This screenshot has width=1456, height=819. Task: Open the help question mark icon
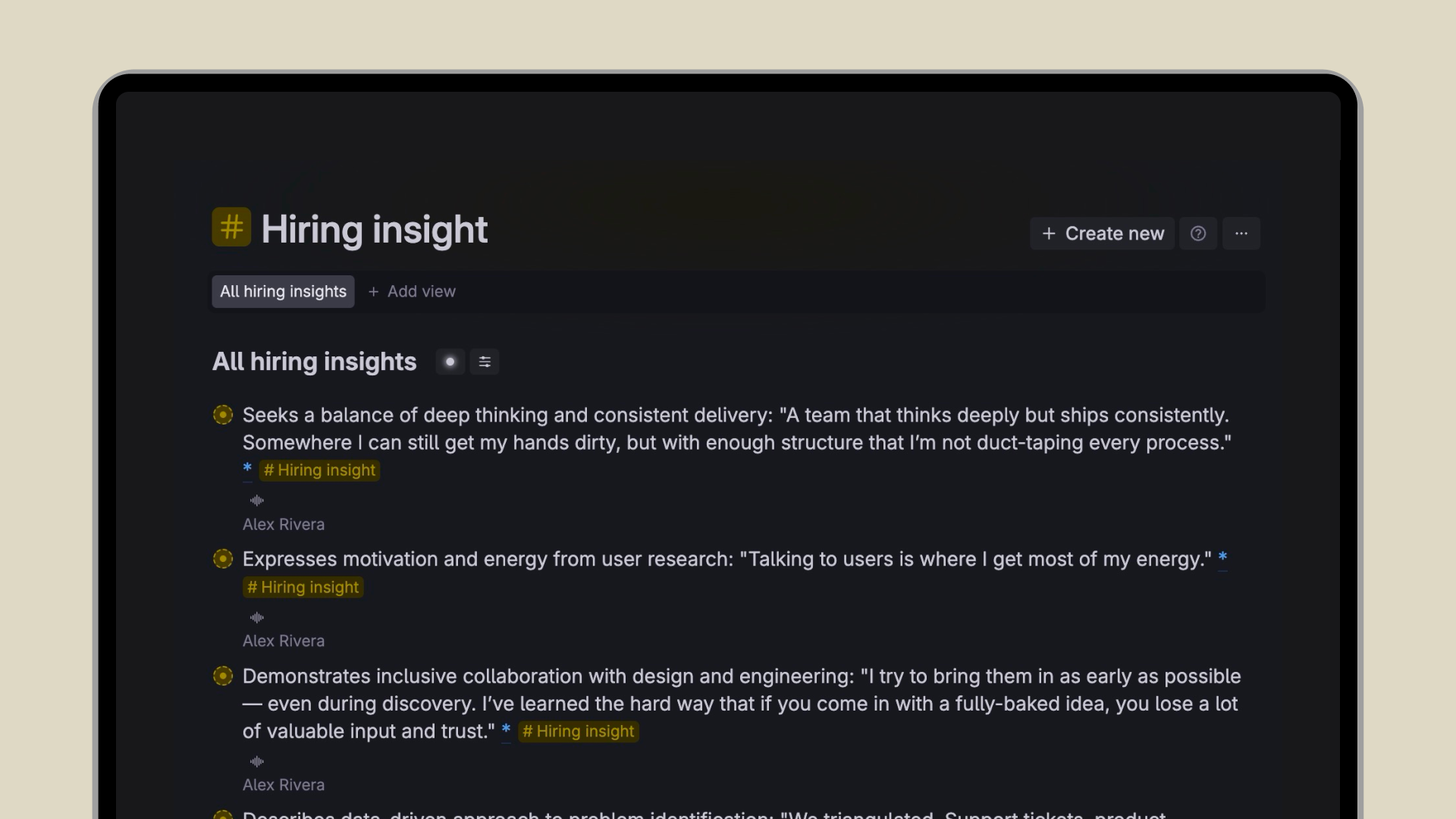tap(1198, 234)
